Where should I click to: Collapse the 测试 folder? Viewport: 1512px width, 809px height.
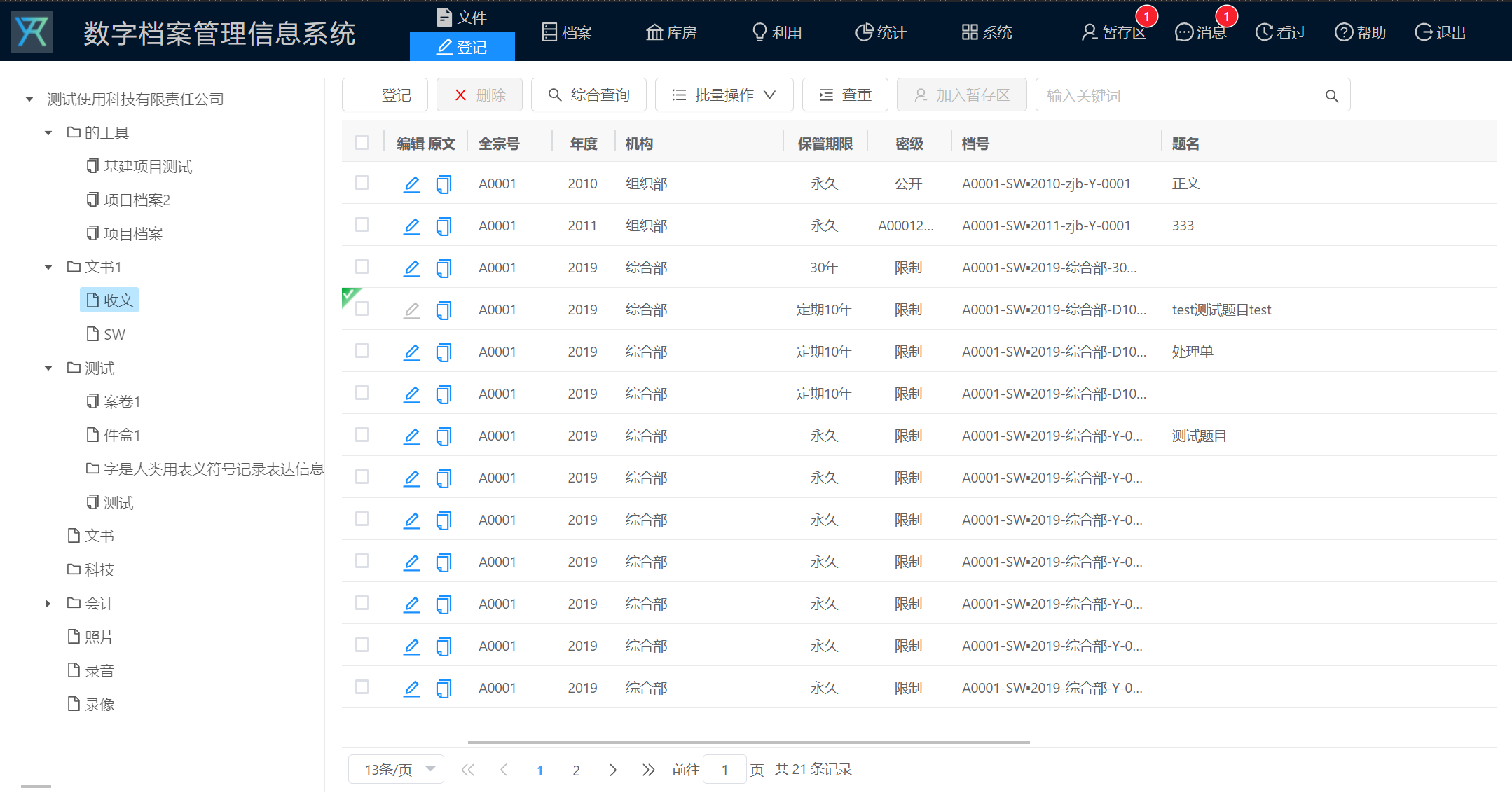[48, 368]
